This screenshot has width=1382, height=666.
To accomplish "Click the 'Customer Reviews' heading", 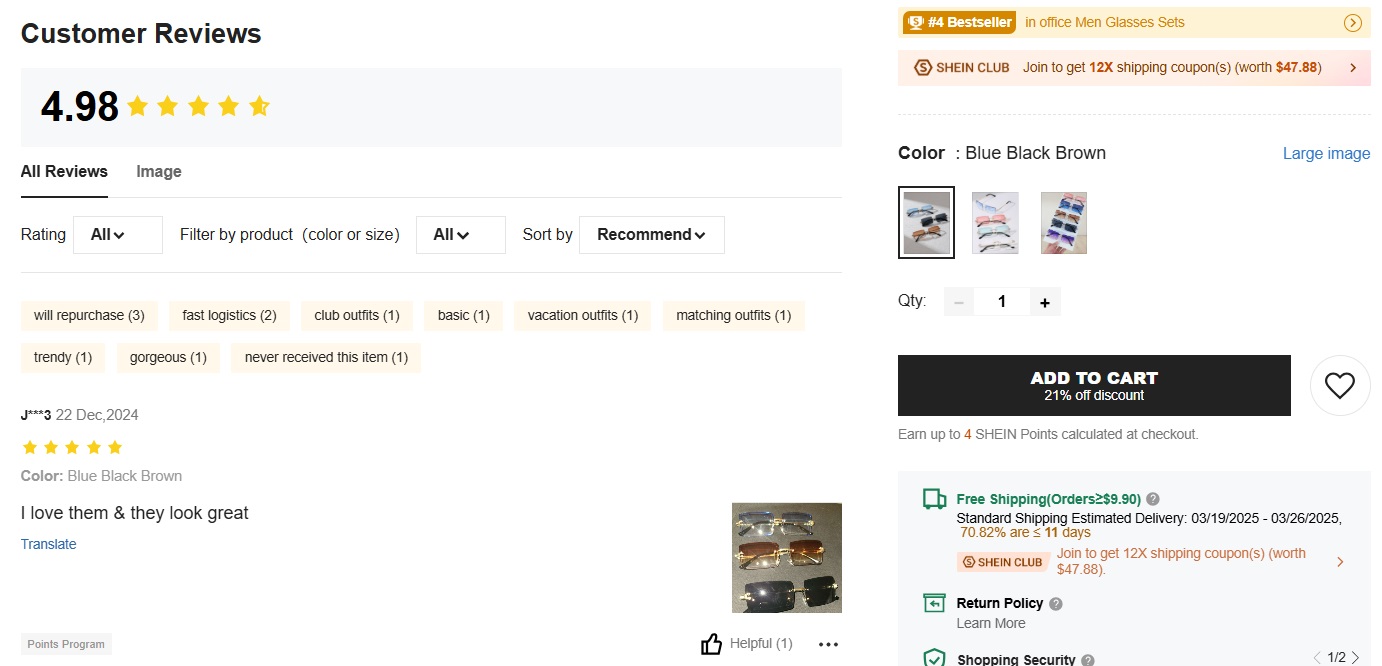I will (x=141, y=33).
